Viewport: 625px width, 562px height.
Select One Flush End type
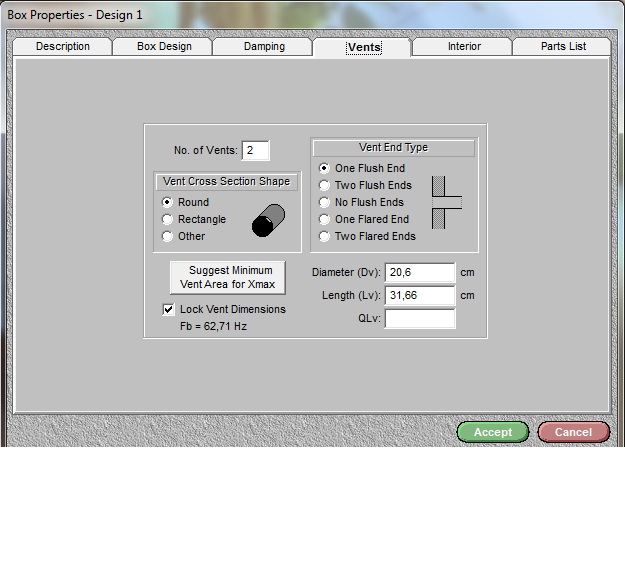coord(362,169)
